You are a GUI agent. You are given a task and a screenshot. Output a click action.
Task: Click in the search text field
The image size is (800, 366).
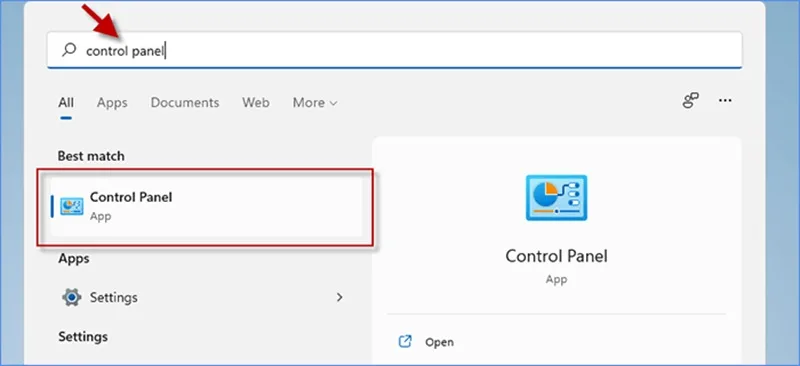click(394, 50)
